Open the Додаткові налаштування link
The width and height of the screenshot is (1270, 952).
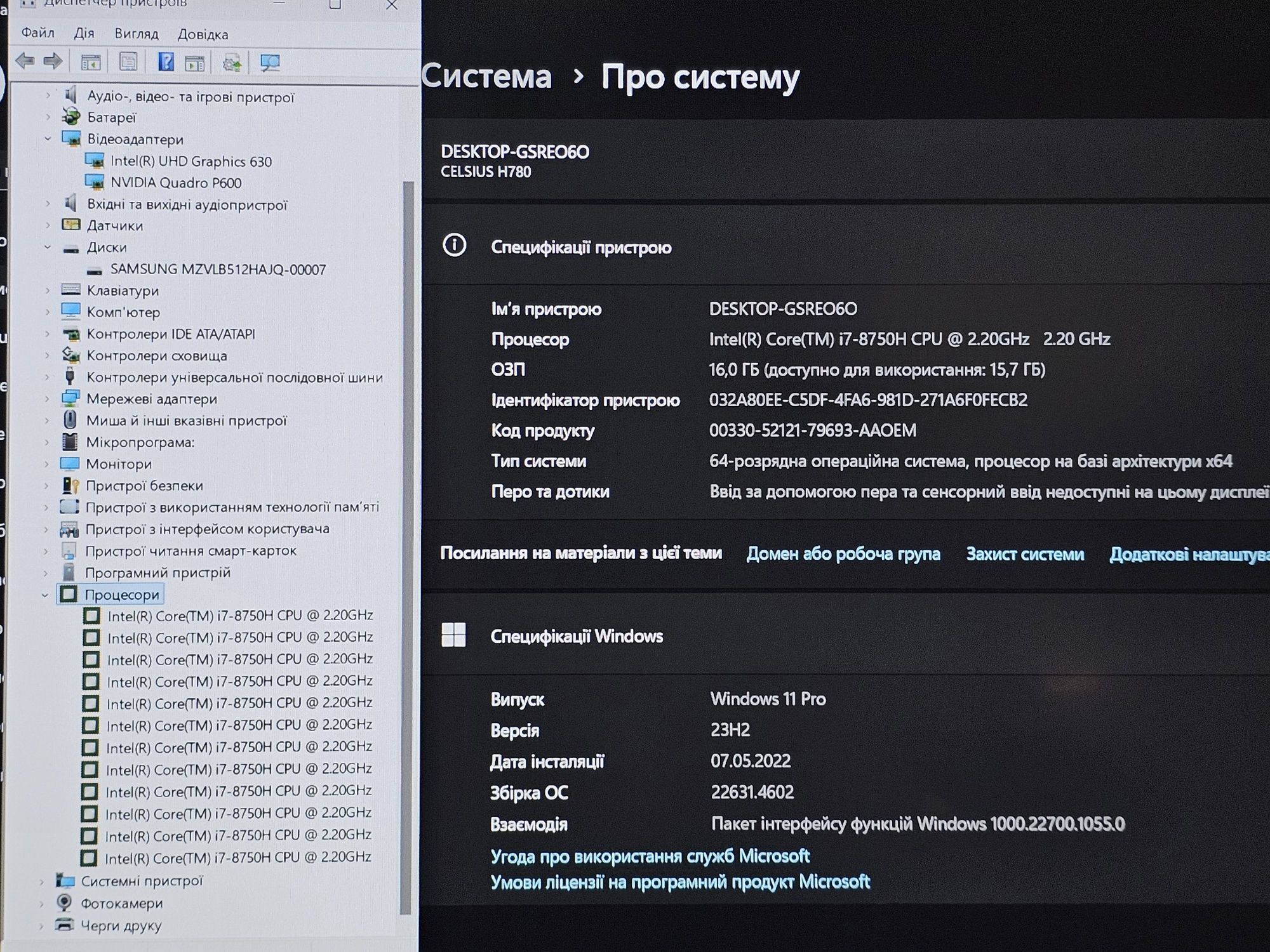[x=1189, y=555]
